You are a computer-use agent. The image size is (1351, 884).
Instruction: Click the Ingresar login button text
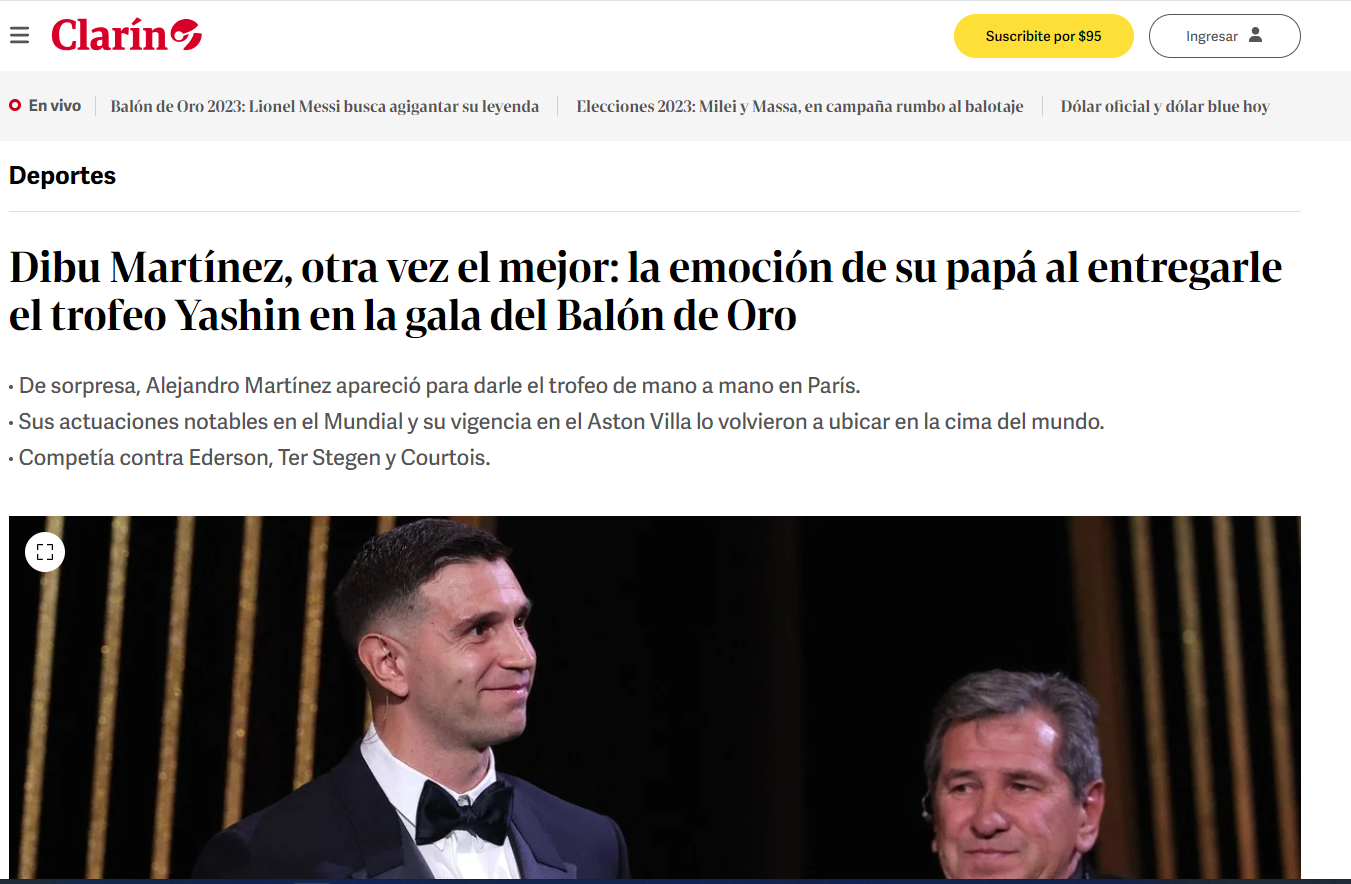click(x=1212, y=36)
